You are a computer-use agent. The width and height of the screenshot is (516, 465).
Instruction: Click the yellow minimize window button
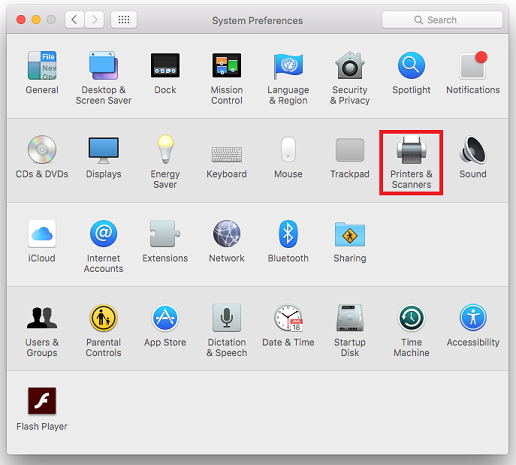click(36, 20)
